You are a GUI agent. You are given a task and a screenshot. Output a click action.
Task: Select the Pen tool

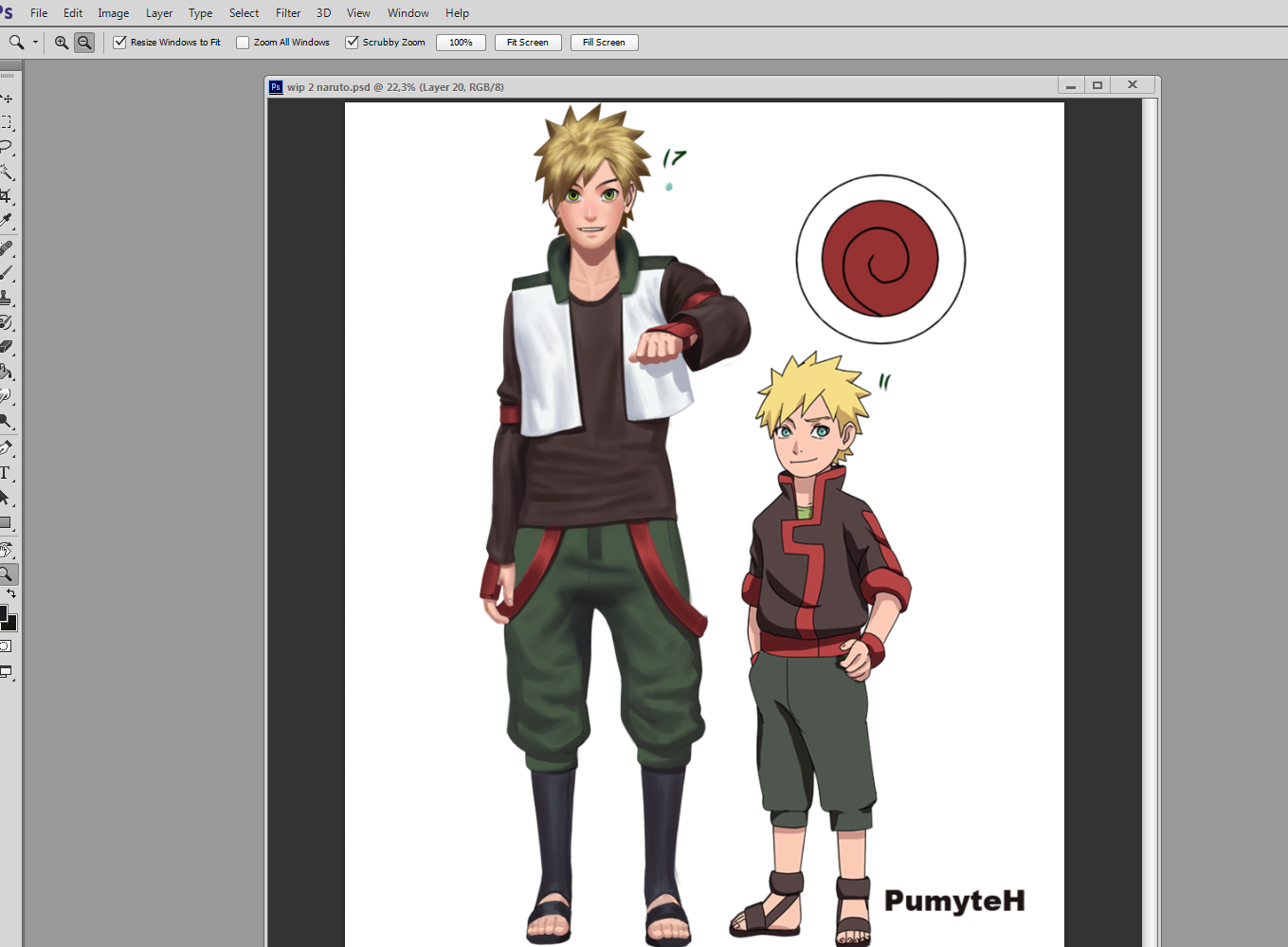[8, 447]
